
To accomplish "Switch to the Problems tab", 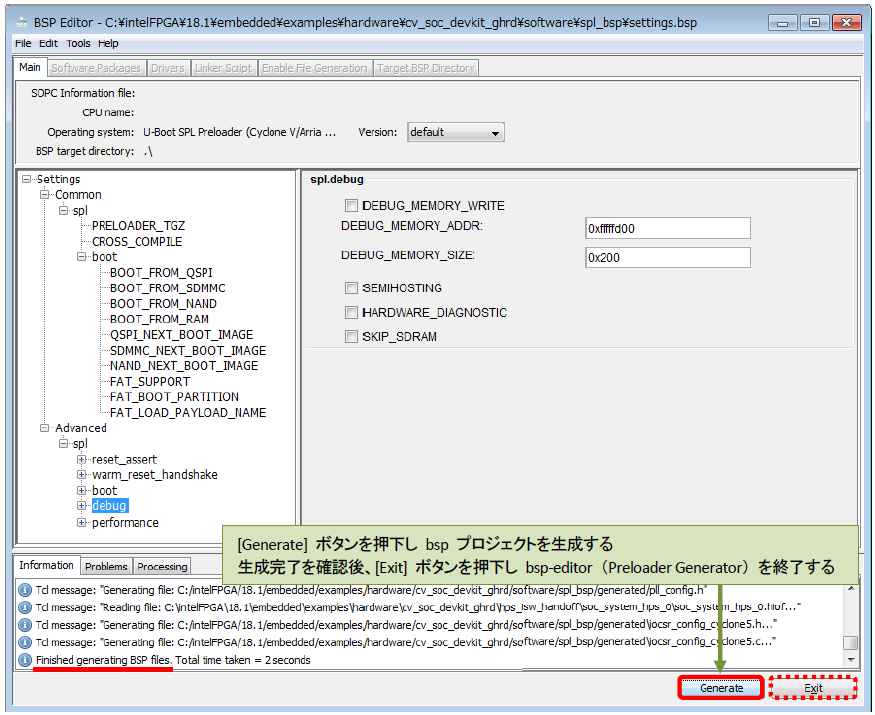I will click(x=106, y=566).
